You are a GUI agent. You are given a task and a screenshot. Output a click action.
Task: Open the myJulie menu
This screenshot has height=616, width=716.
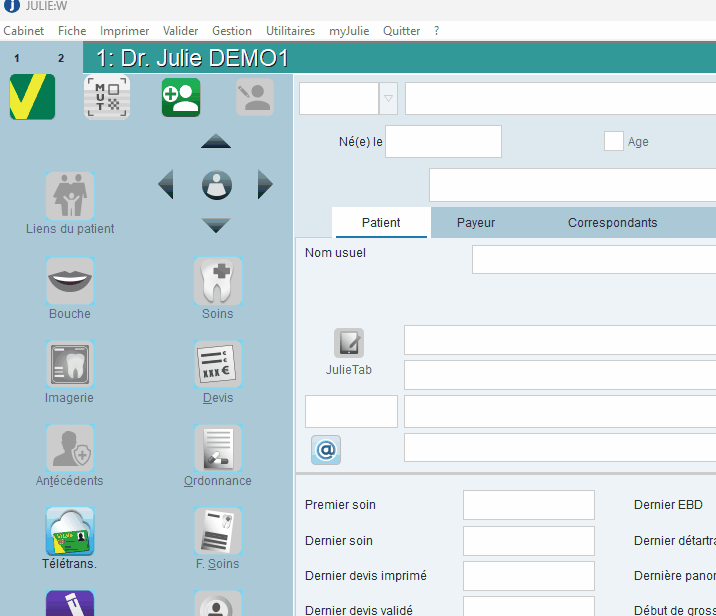tap(349, 31)
